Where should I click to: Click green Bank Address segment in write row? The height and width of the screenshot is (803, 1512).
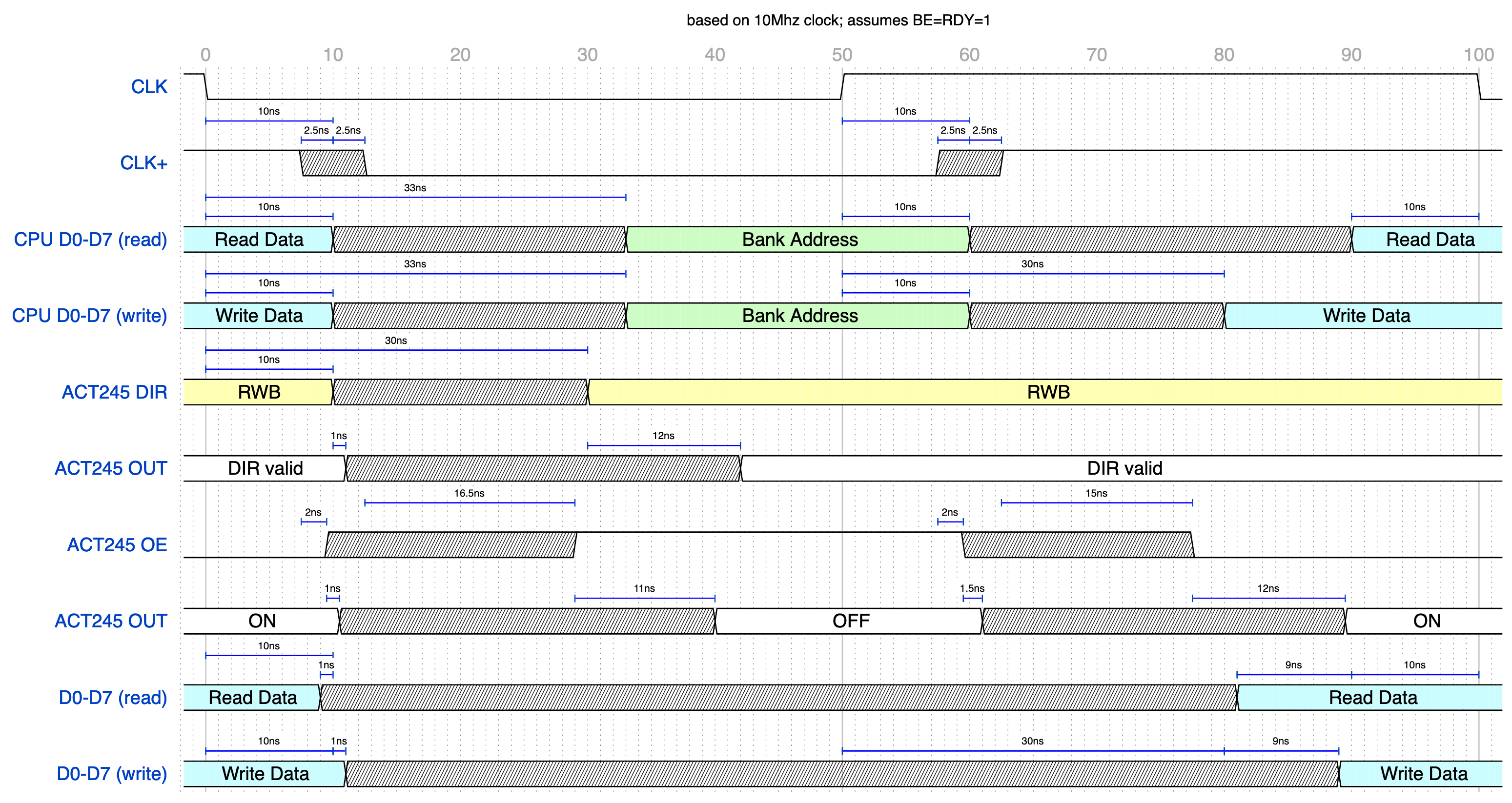click(x=798, y=316)
